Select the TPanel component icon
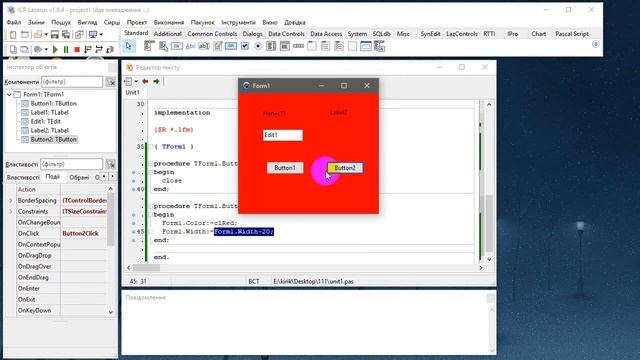Viewport: 640px width, 360px height. 352,47
